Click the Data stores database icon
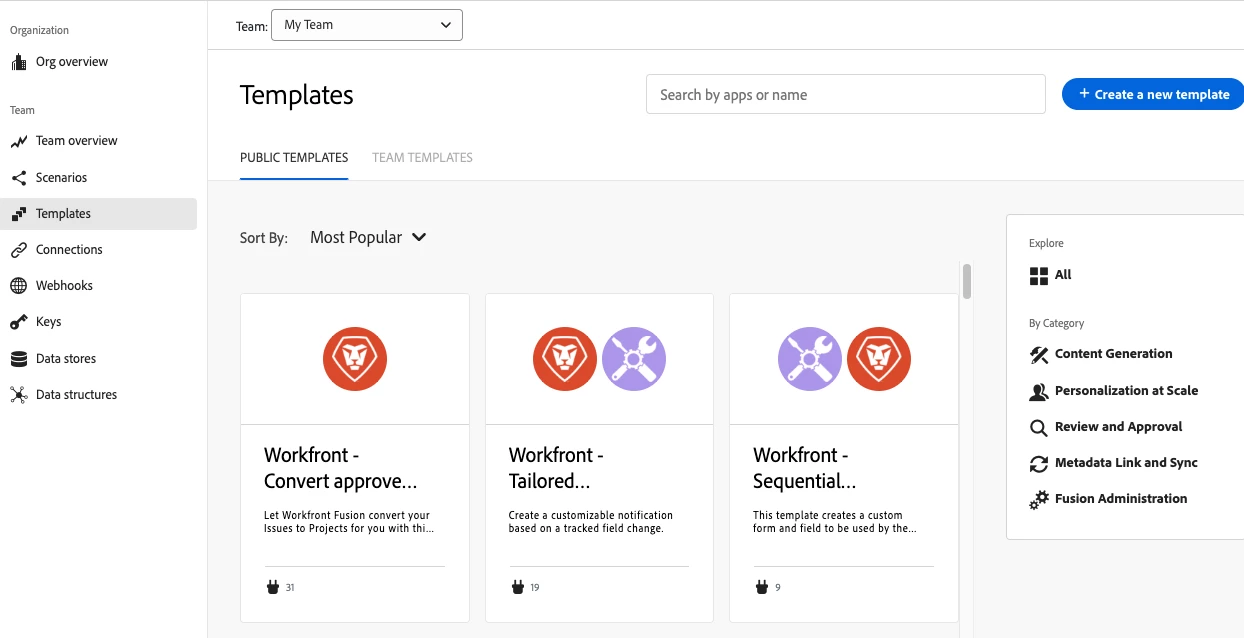1244x638 pixels. click(x=19, y=359)
